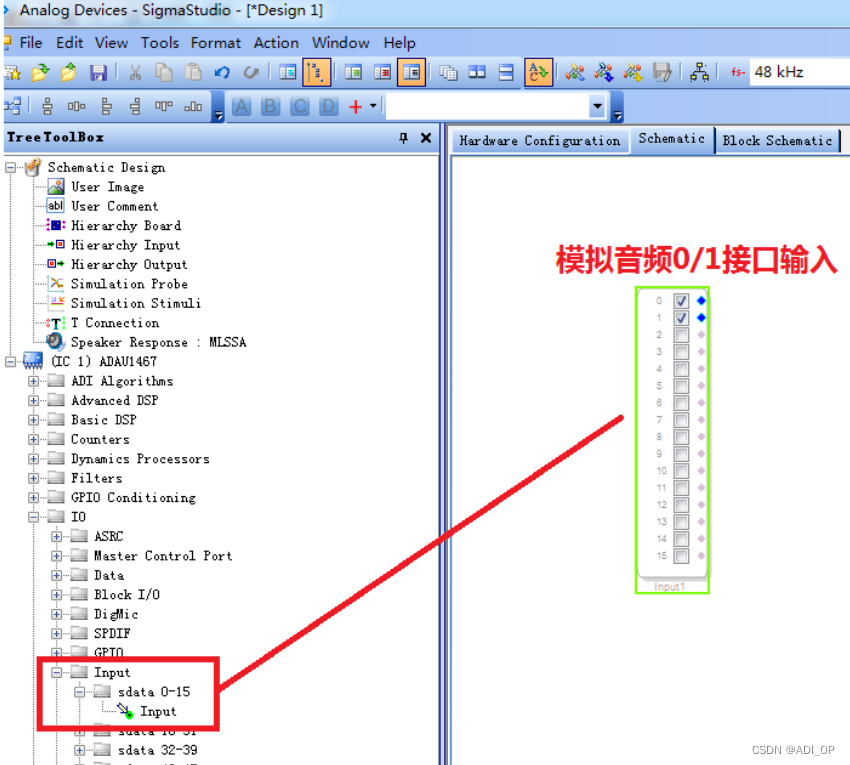
Task: Click the 48 kHz sample rate field
Action: tap(800, 72)
